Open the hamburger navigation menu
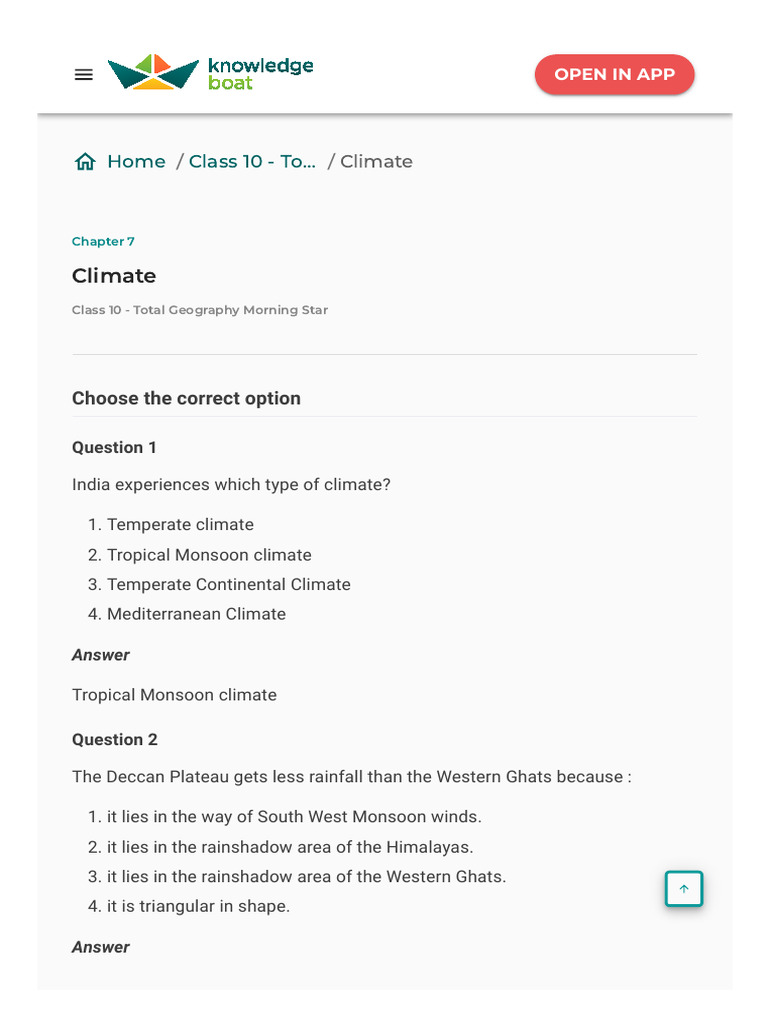Viewport: 768px width, 1024px height. (x=84, y=74)
